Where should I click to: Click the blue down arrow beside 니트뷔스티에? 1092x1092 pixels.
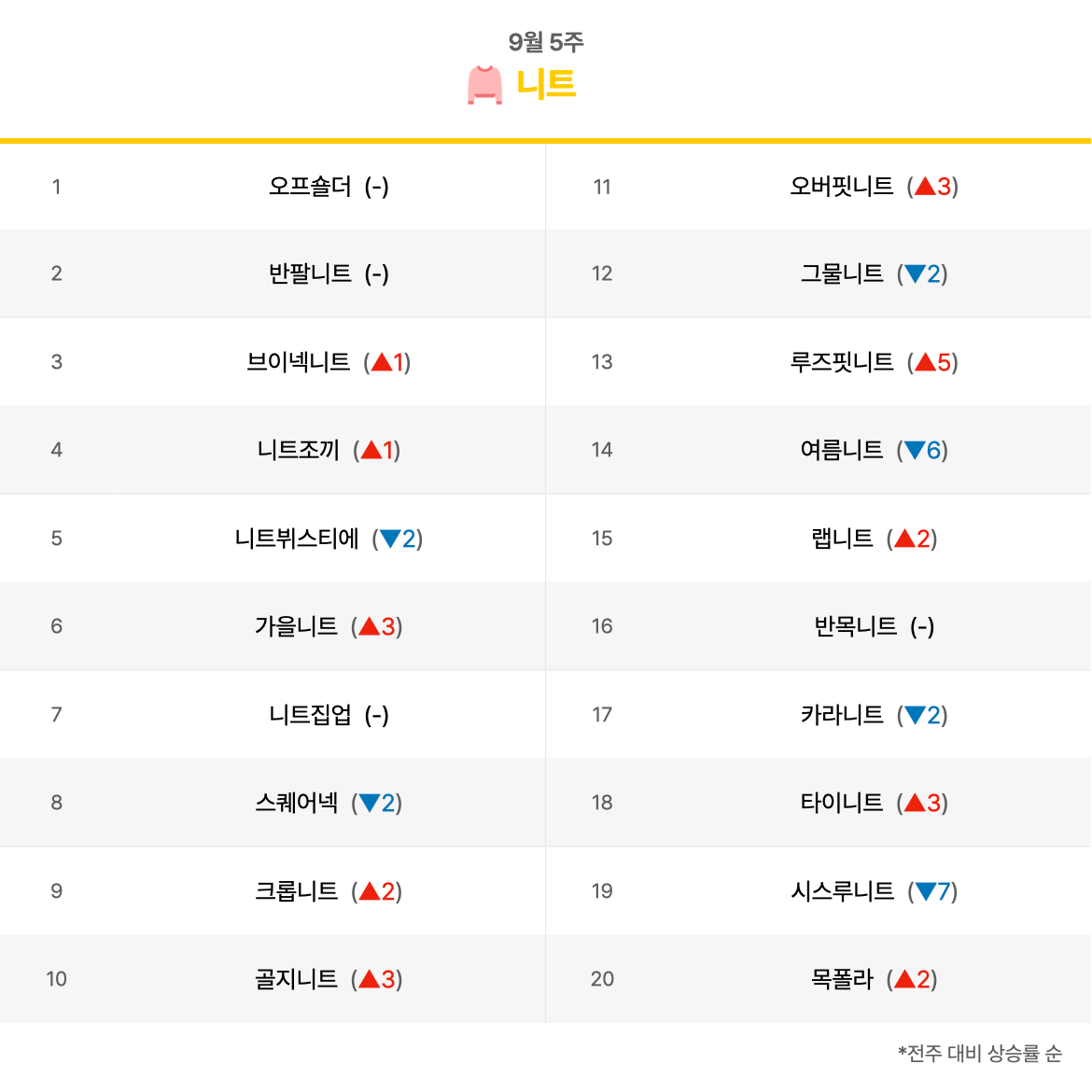[390, 539]
